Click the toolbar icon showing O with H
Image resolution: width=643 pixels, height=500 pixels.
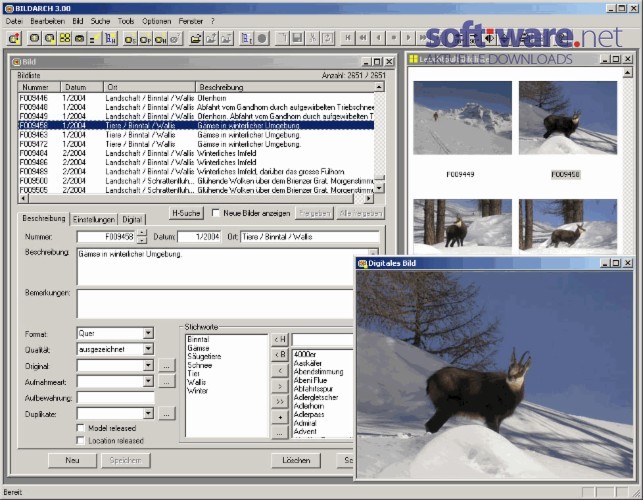[x=160, y=39]
